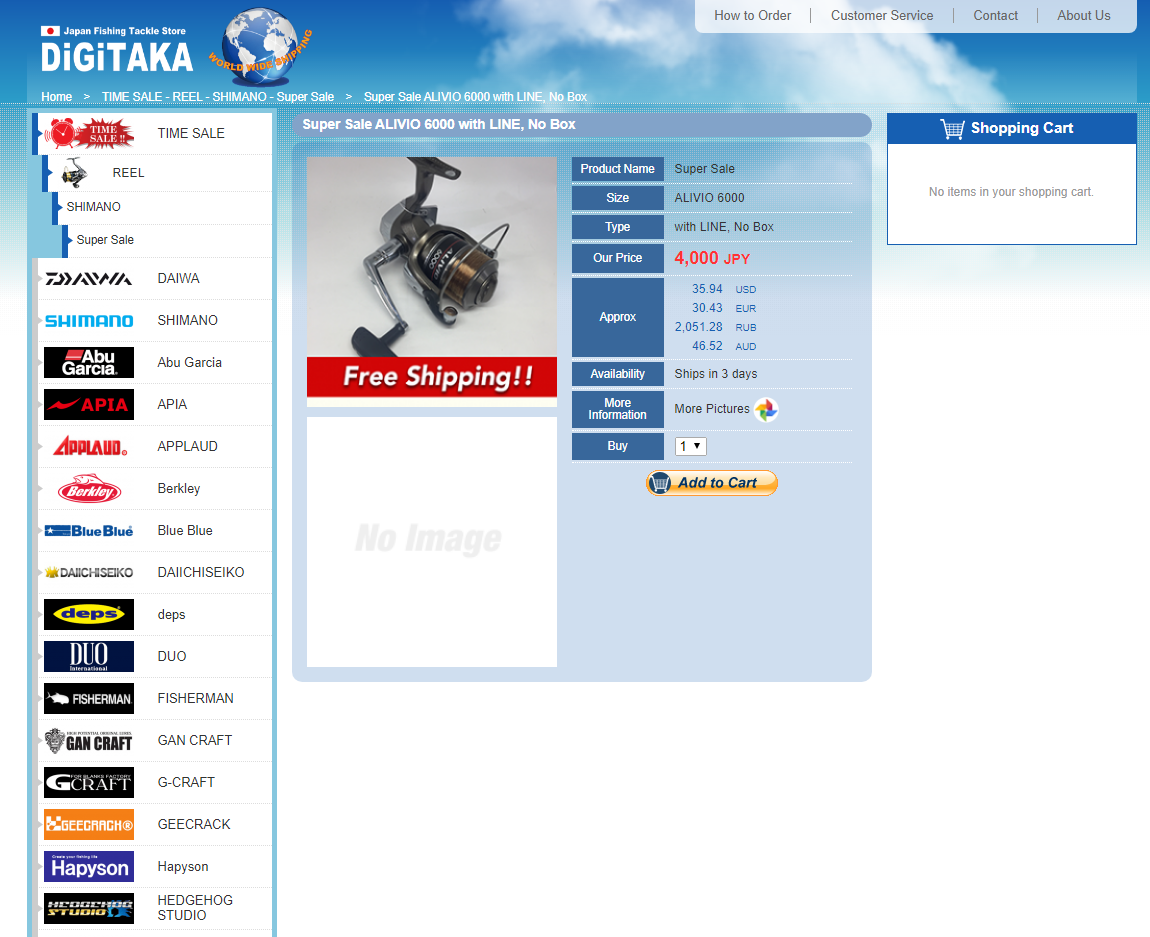Open the Abu Garcia brand text link
Screen dimensions: 1150x937
click(x=189, y=362)
